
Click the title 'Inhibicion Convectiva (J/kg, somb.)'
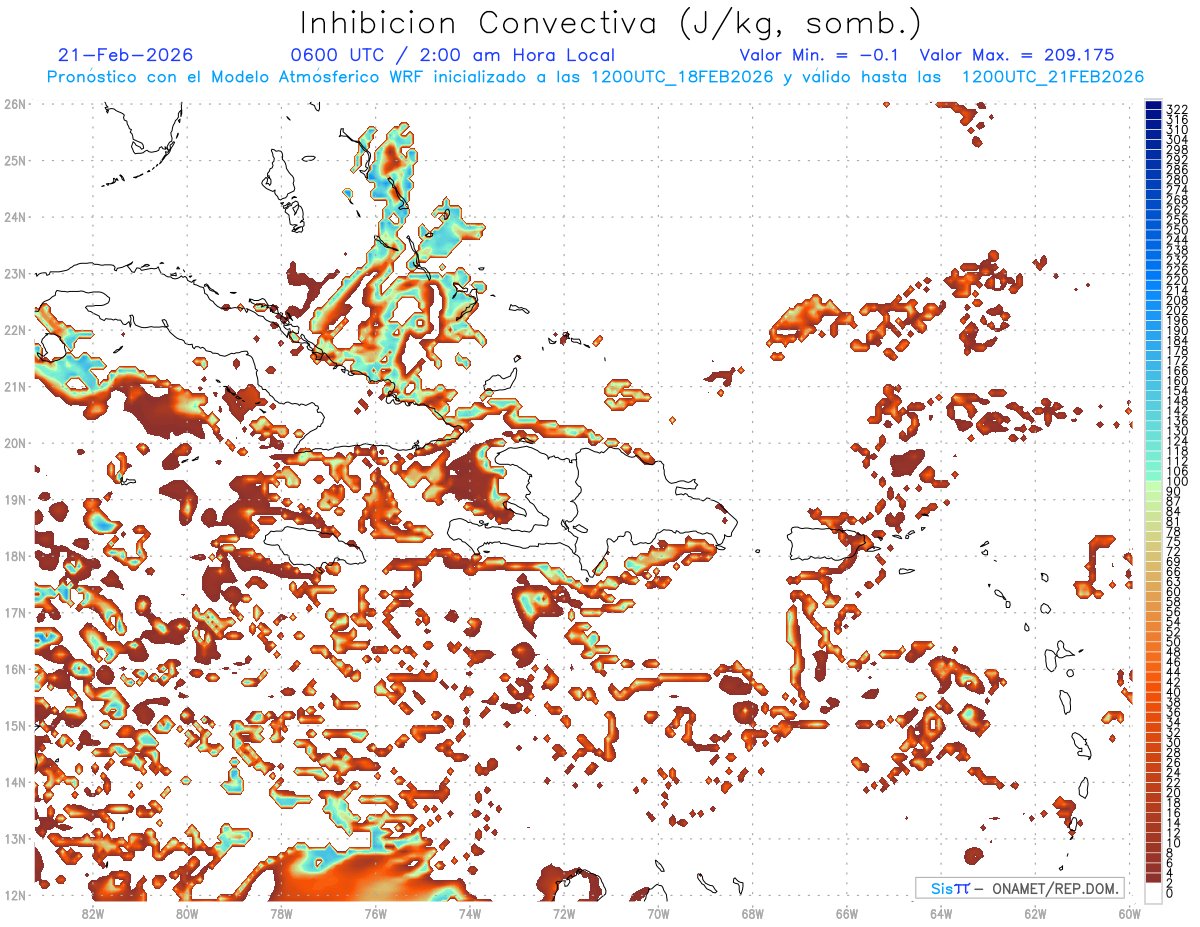click(611, 23)
